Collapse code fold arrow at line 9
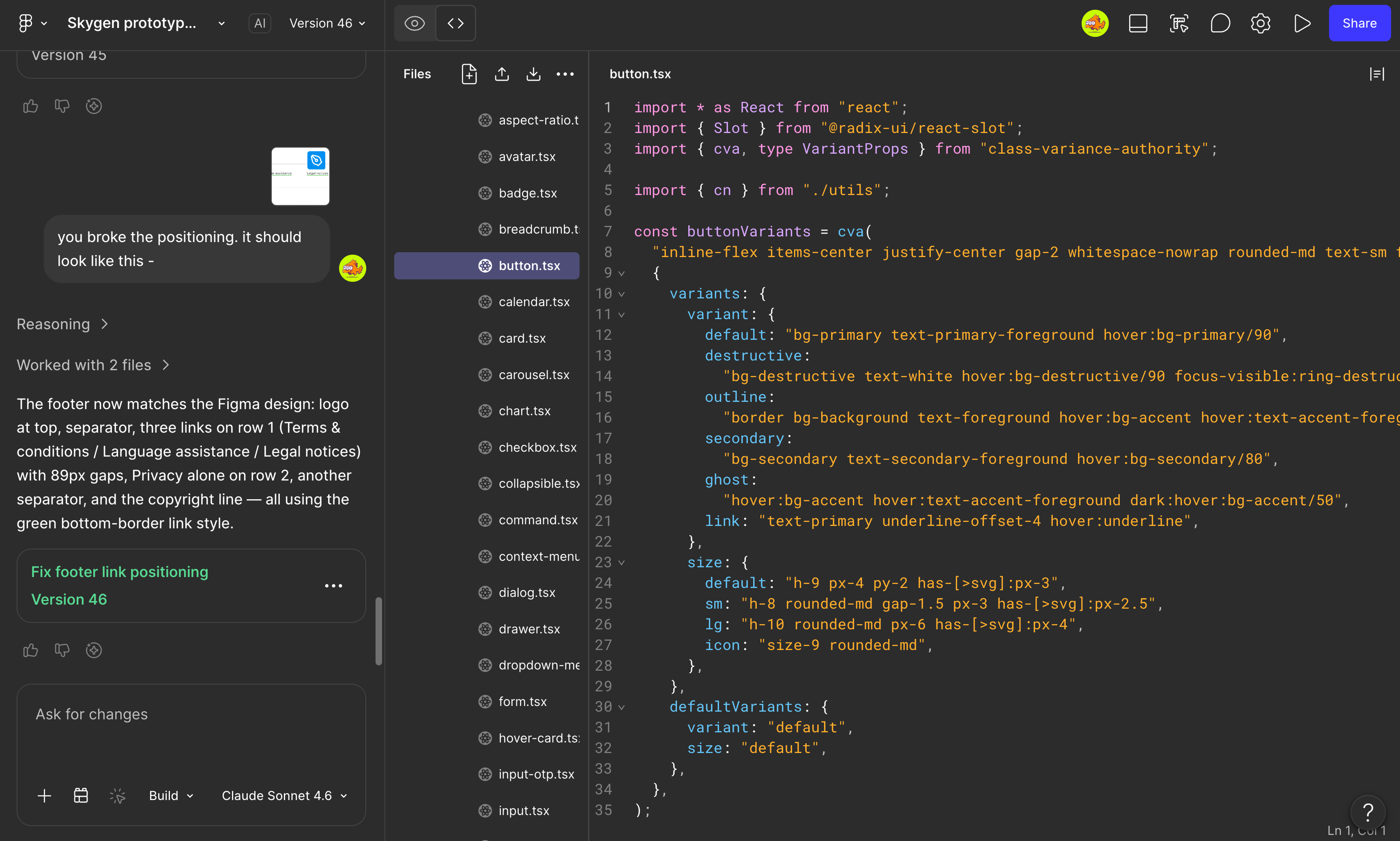1400x841 pixels. pos(621,274)
